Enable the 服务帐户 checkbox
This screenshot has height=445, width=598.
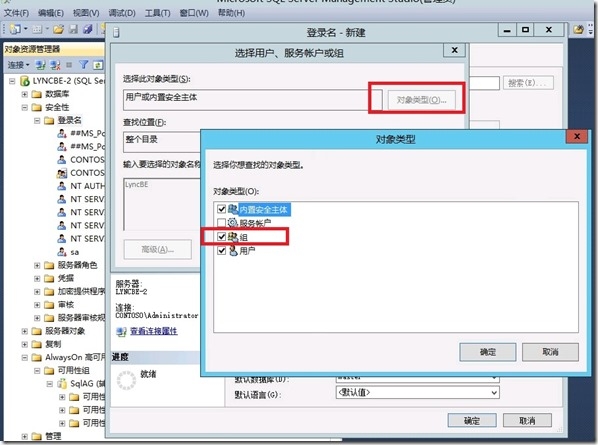[221, 223]
